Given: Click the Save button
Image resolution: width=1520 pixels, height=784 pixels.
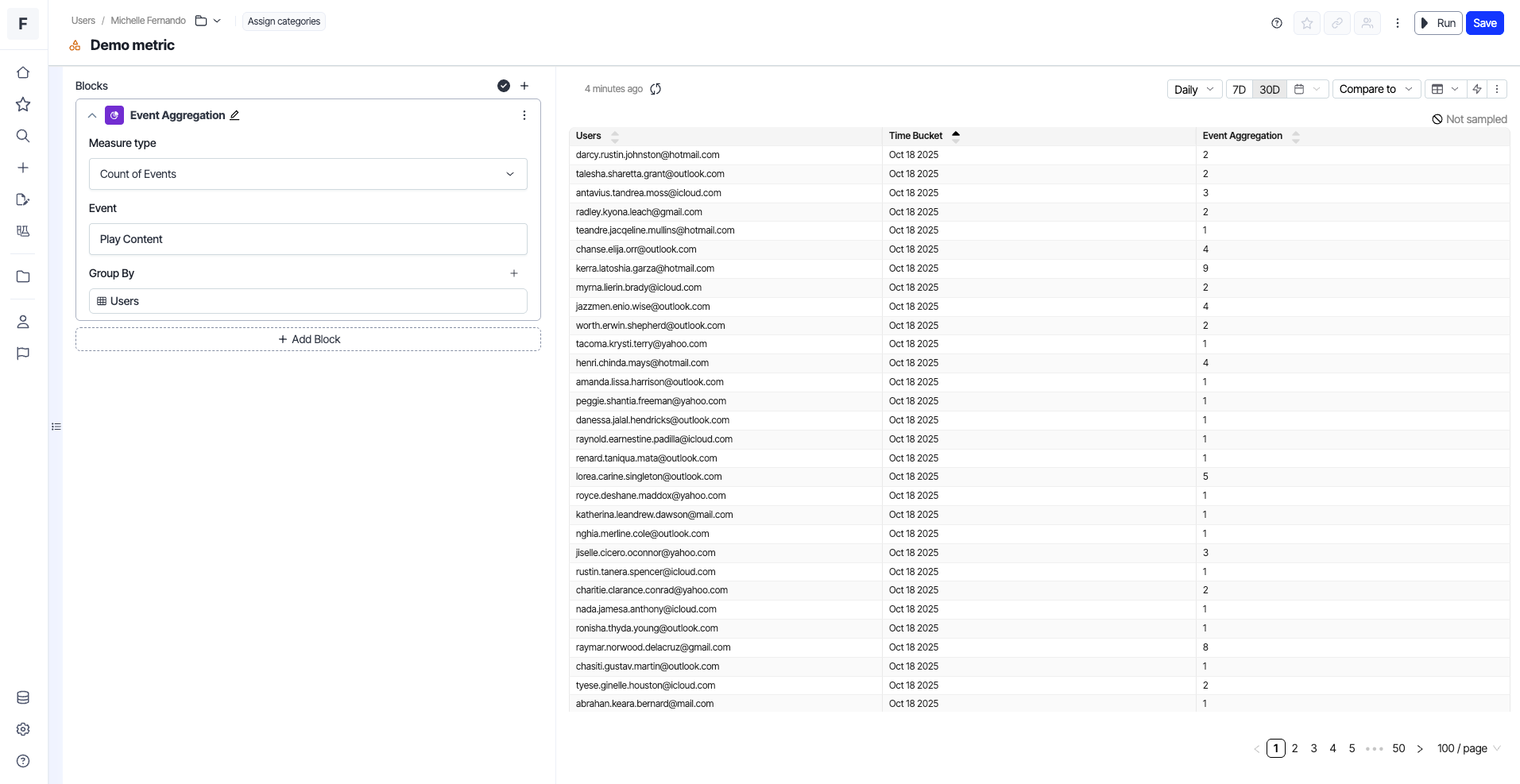Looking at the screenshot, I should [1484, 23].
